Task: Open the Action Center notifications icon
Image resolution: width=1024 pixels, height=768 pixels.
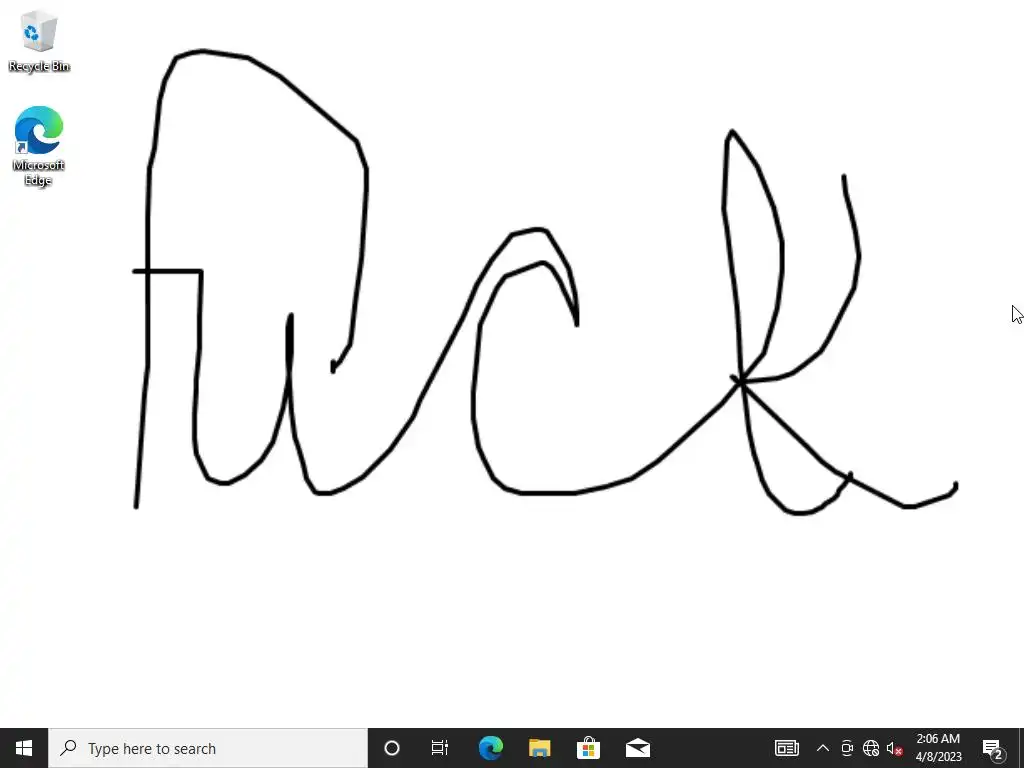Action: (993, 748)
